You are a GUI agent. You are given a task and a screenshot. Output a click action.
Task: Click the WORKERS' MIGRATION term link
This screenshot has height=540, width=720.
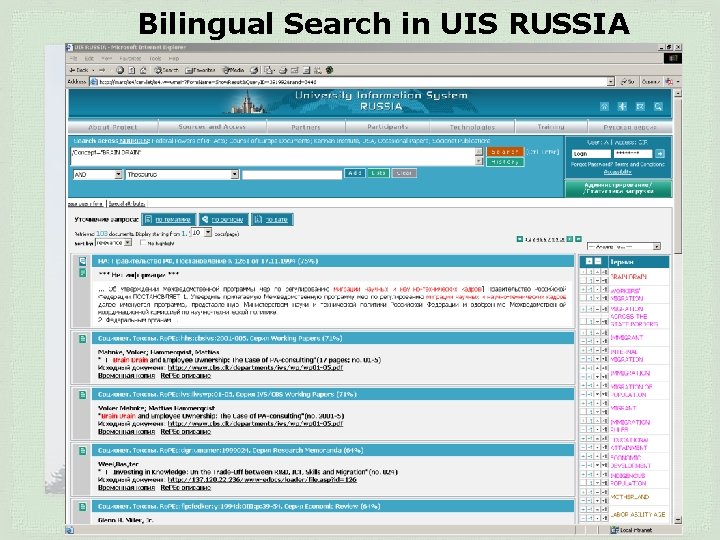click(x=627, y=294)
